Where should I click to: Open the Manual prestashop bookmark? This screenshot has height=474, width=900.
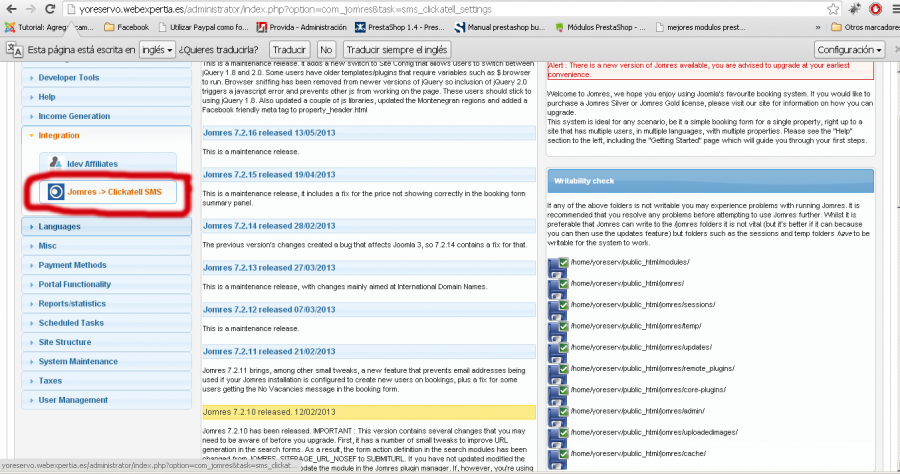[x=499, y=27]
